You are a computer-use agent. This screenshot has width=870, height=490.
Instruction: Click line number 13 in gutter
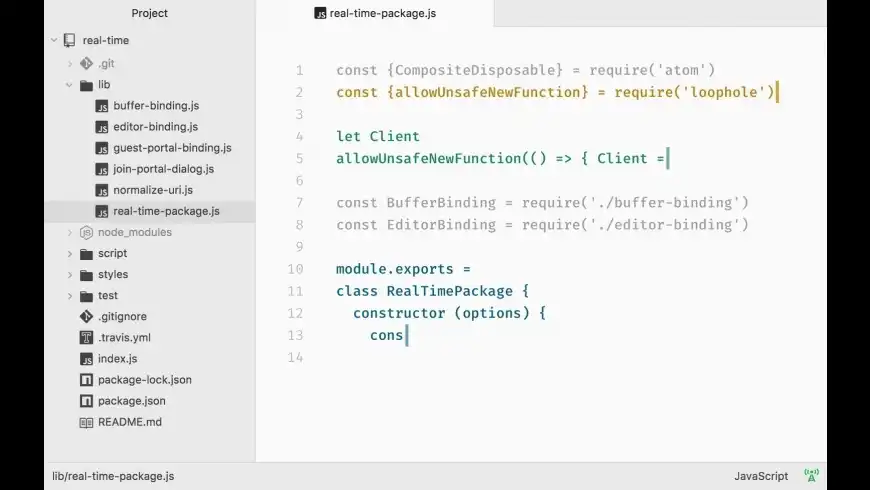(x=295, y=335)
